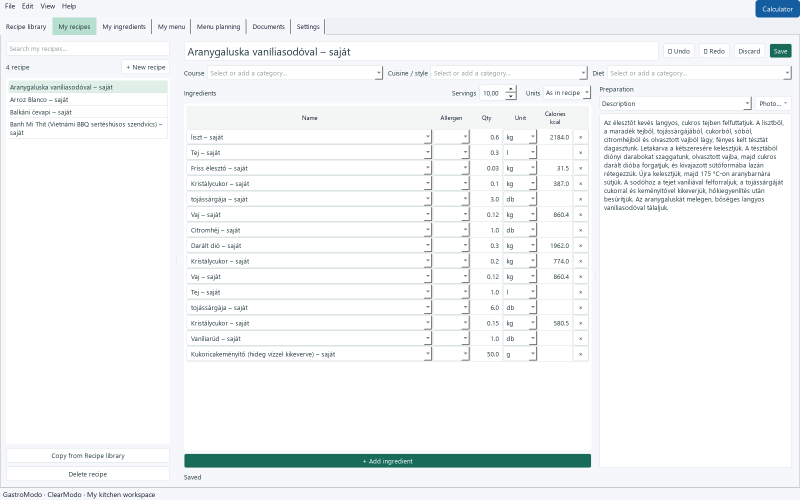The height and width of the screenshot is (500, 800).
Task: Click the Servings value field
Action: tap(492, 93)
